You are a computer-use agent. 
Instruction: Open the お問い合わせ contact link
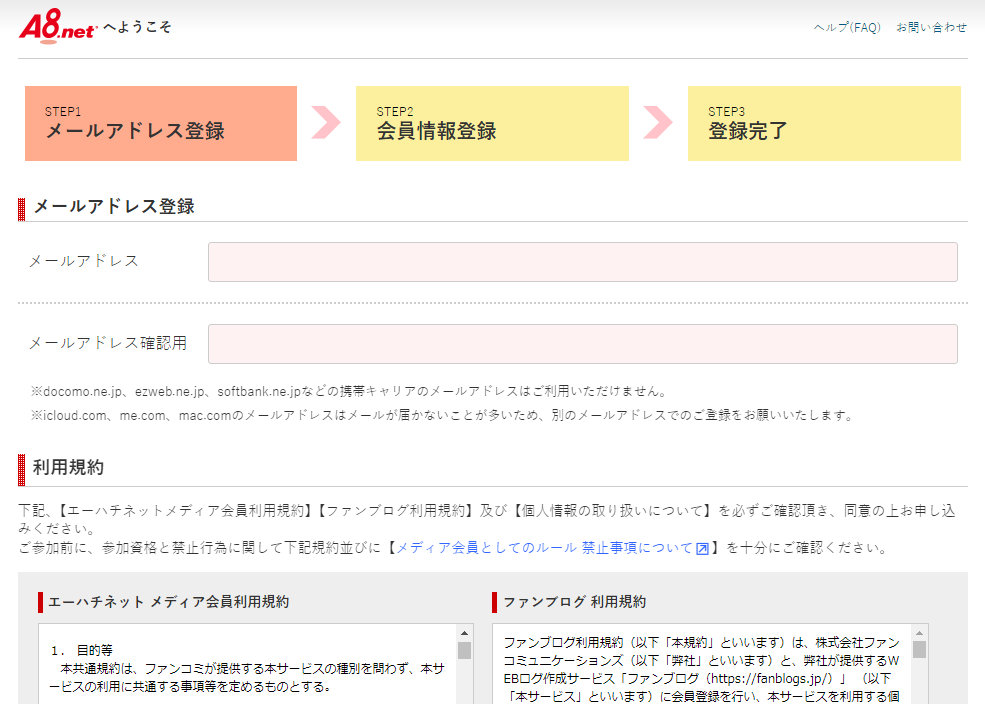931,28
